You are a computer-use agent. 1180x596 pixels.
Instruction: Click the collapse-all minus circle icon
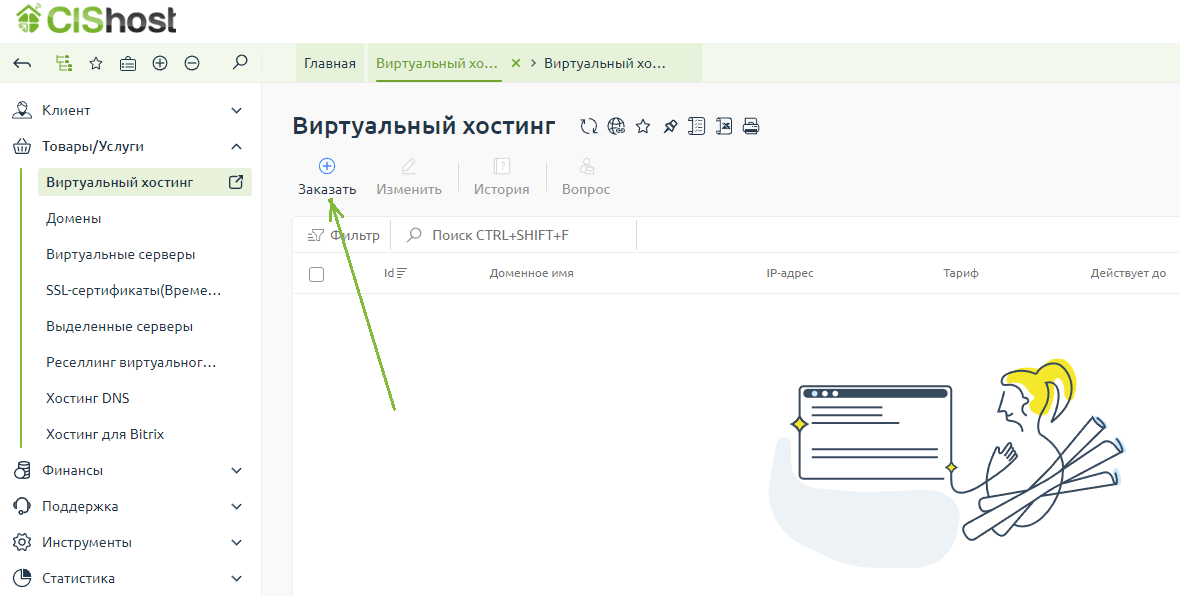pyautogui.click(x=192, y=63)
